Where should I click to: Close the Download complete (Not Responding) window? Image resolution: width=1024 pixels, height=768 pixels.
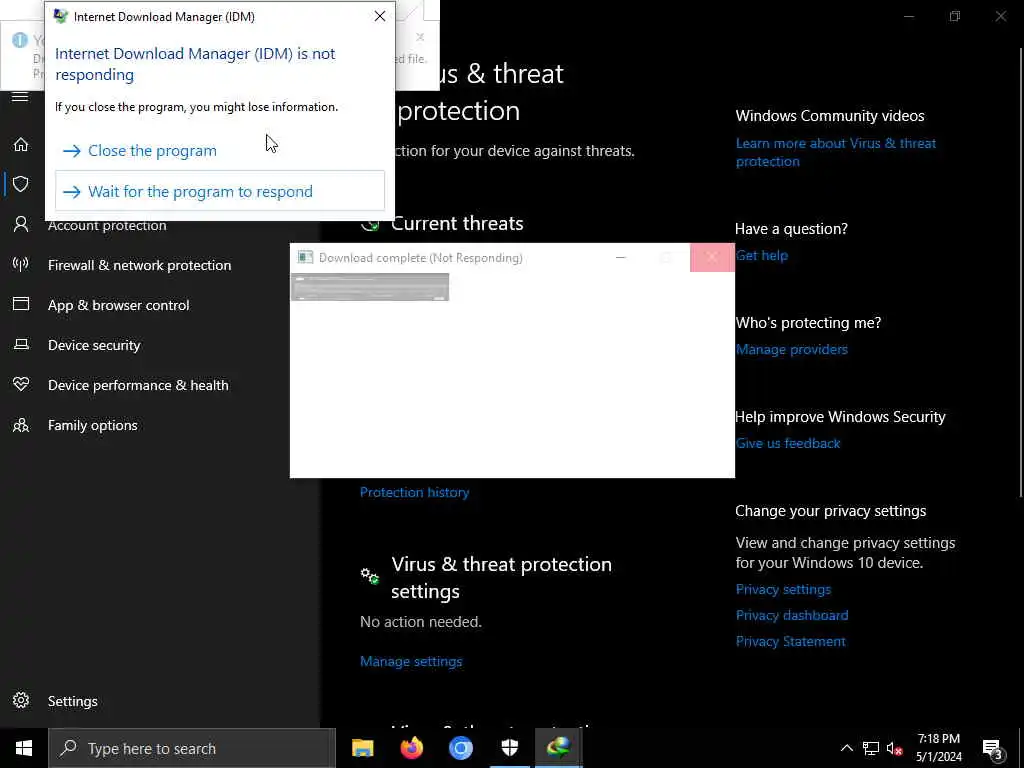[712, 257]
